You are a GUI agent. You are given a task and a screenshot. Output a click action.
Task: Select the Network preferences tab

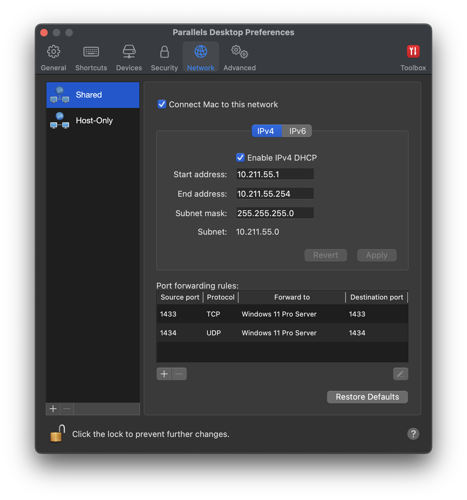point(200,58)
